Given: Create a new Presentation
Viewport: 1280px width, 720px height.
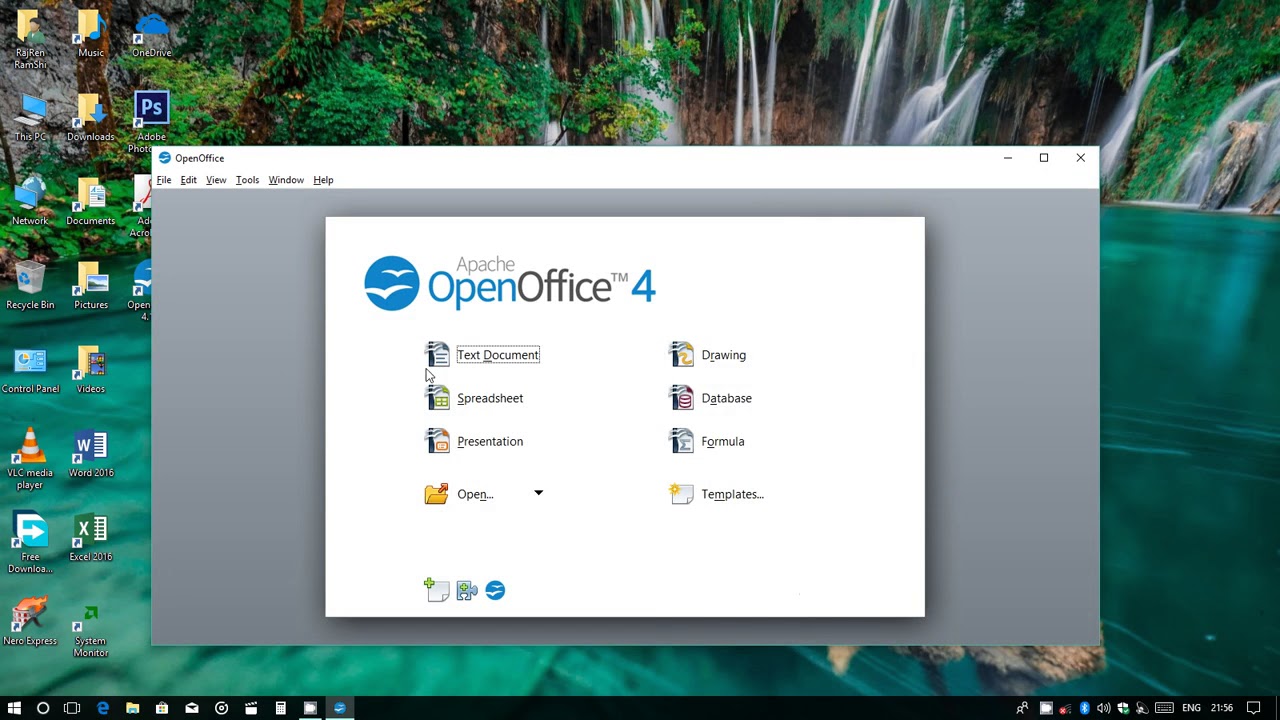Looking at the screenshot, I should (x=474, y=441).
